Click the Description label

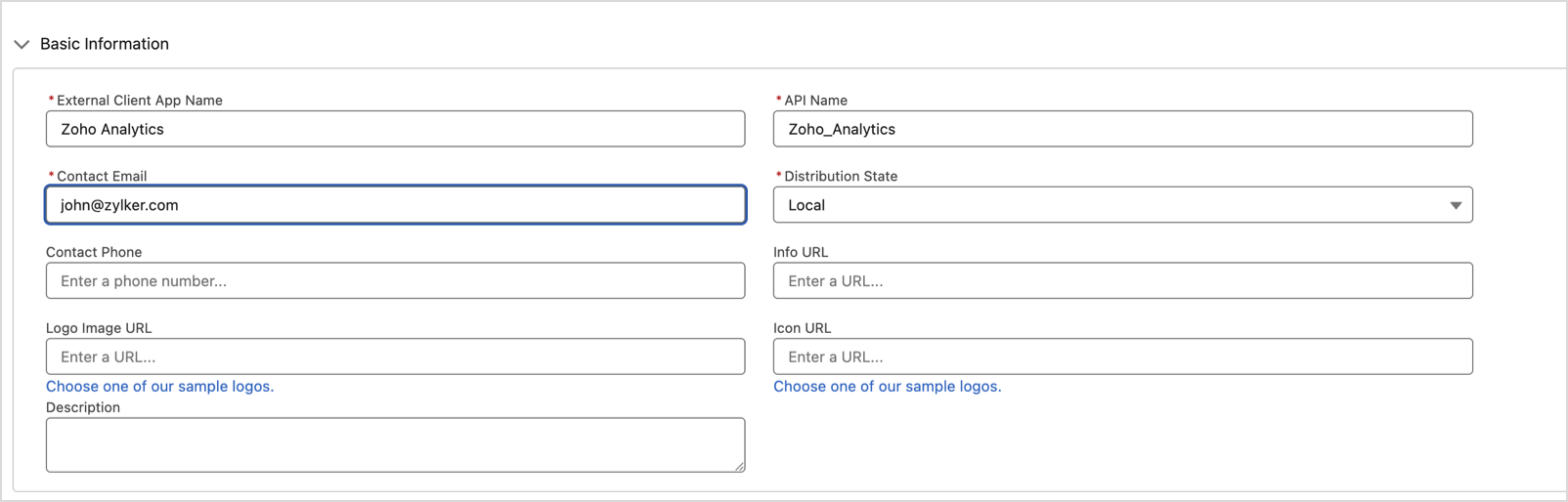[x=83, y=407]
